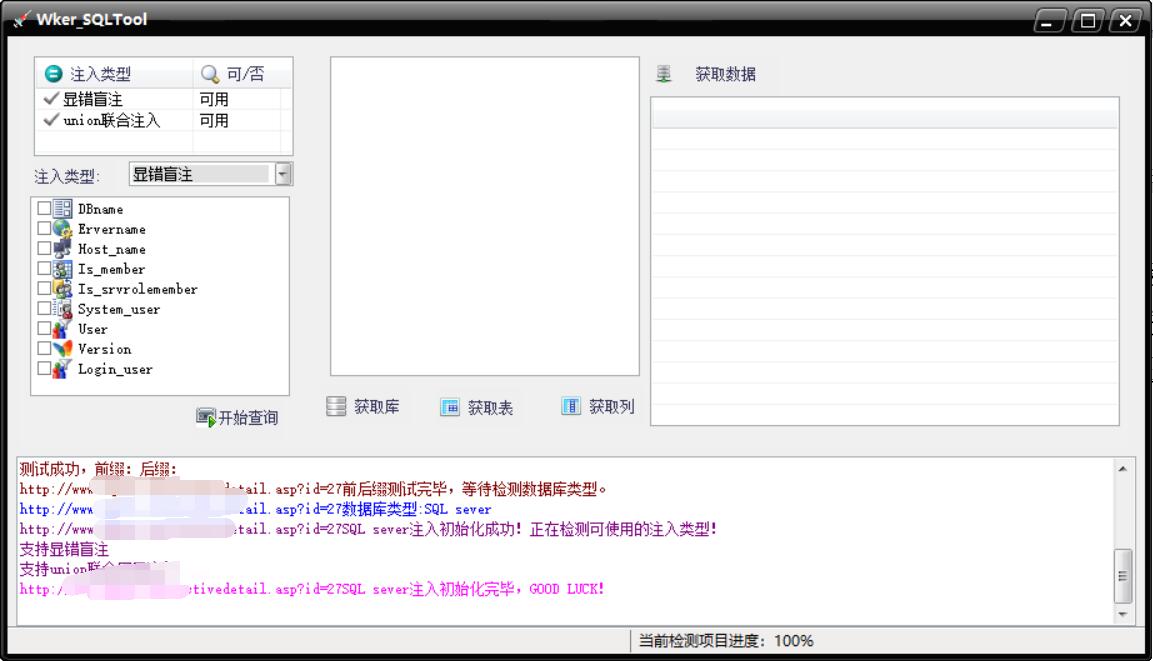Select the 注入类型 column header
Screen dimensions: 1153x661
tap(114, 74)
